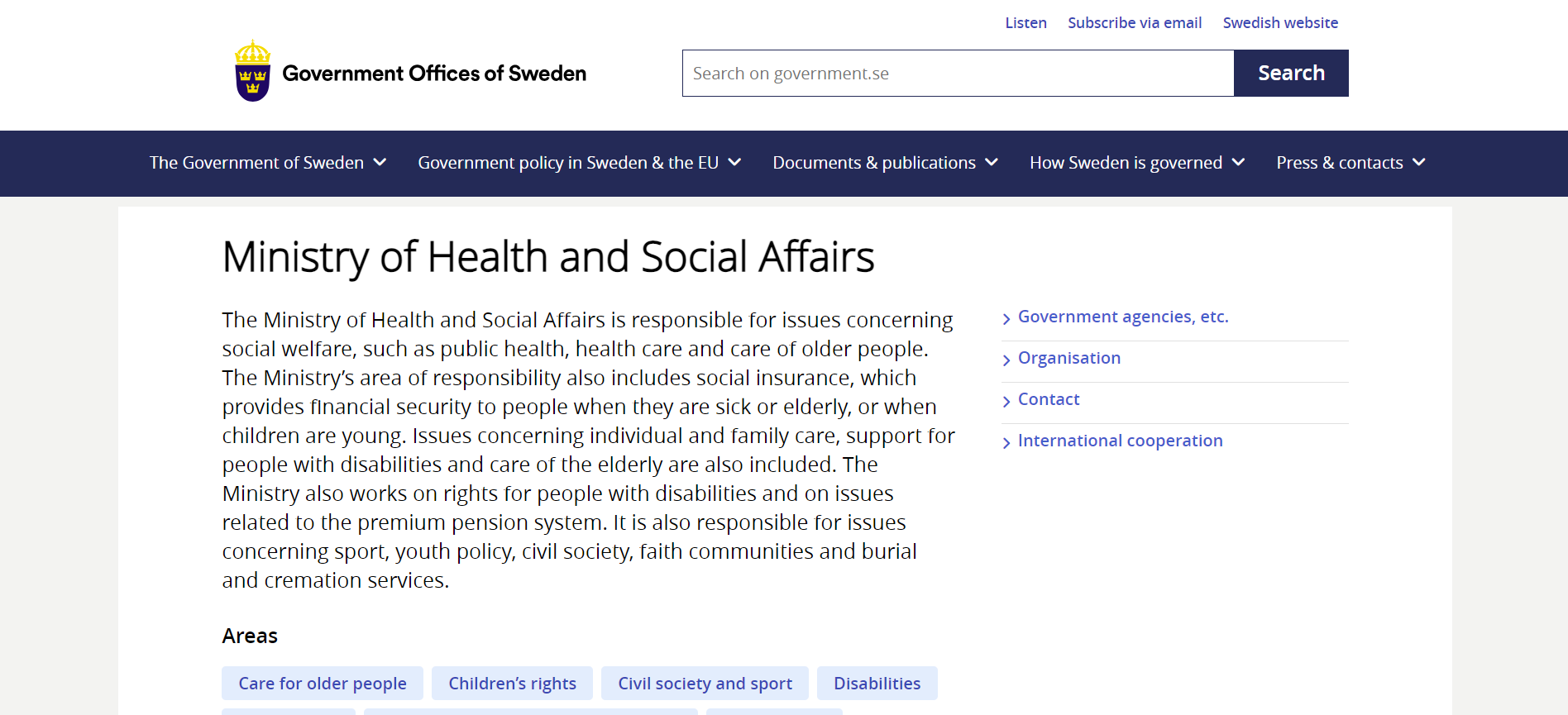Open Press & contacts menu
Image resolution: width=1568 pixels, height=715 pixels.
pyautogui.click(x=1419, y=163)
